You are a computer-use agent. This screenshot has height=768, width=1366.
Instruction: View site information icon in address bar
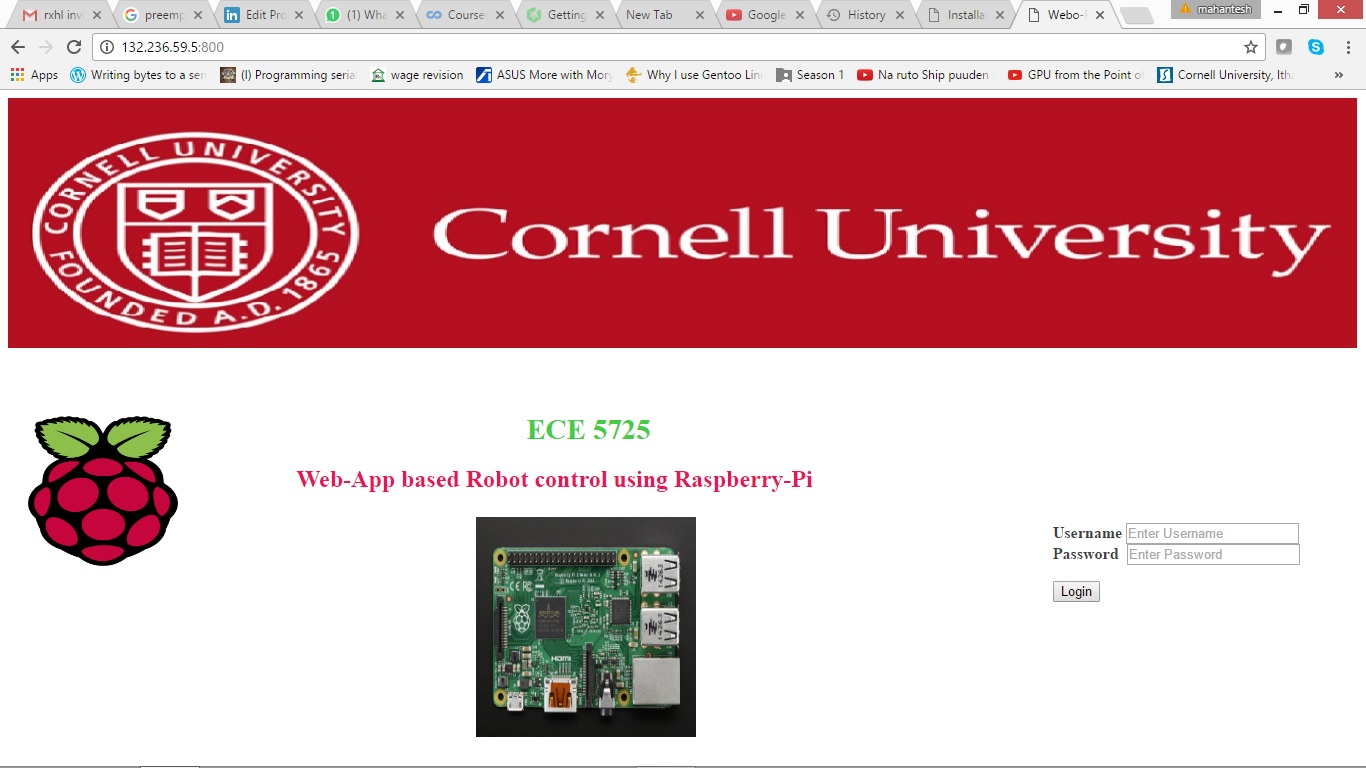tap(108, 47)
